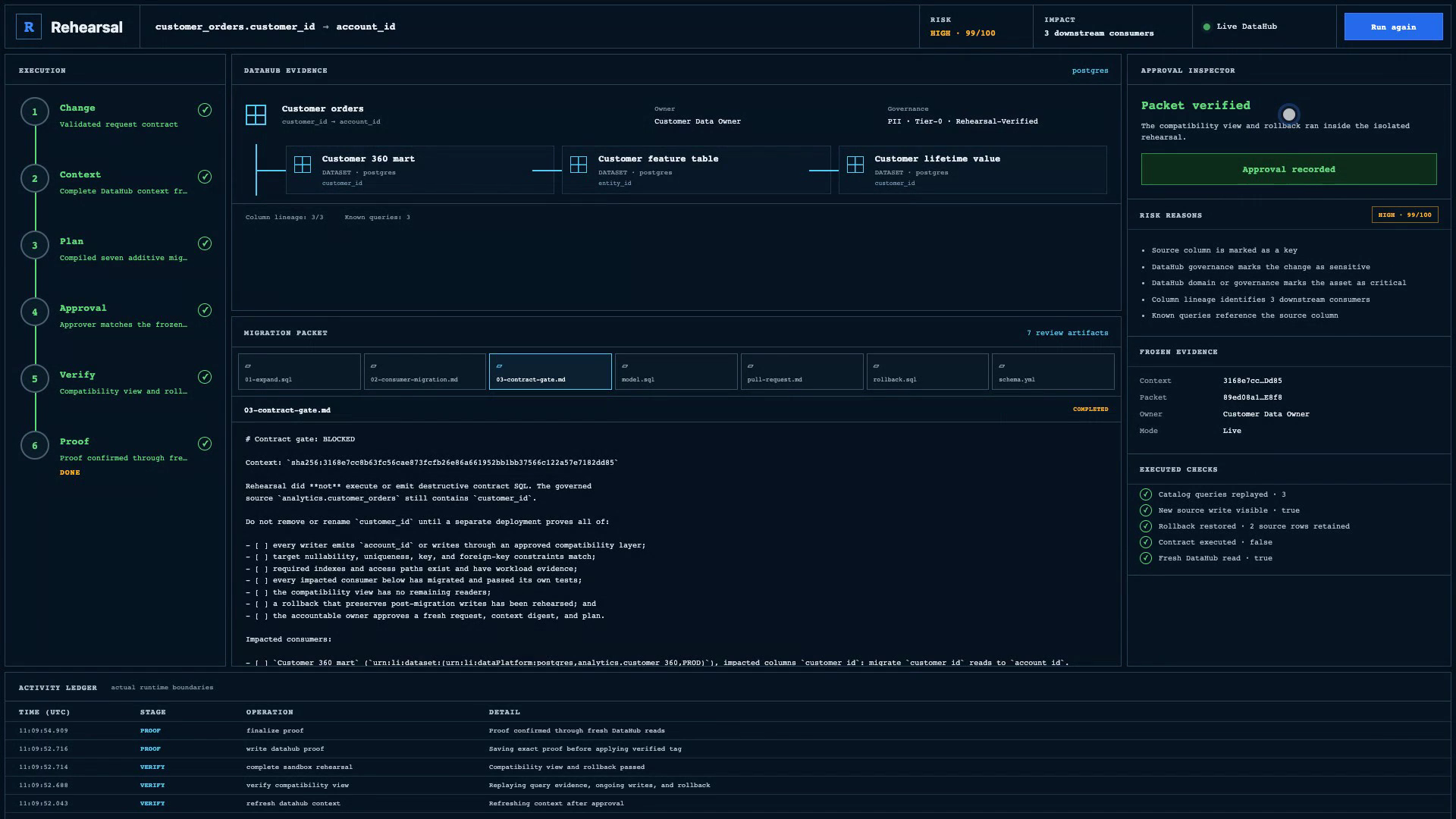Click the TIME (UTC) column header

(45, 712)
